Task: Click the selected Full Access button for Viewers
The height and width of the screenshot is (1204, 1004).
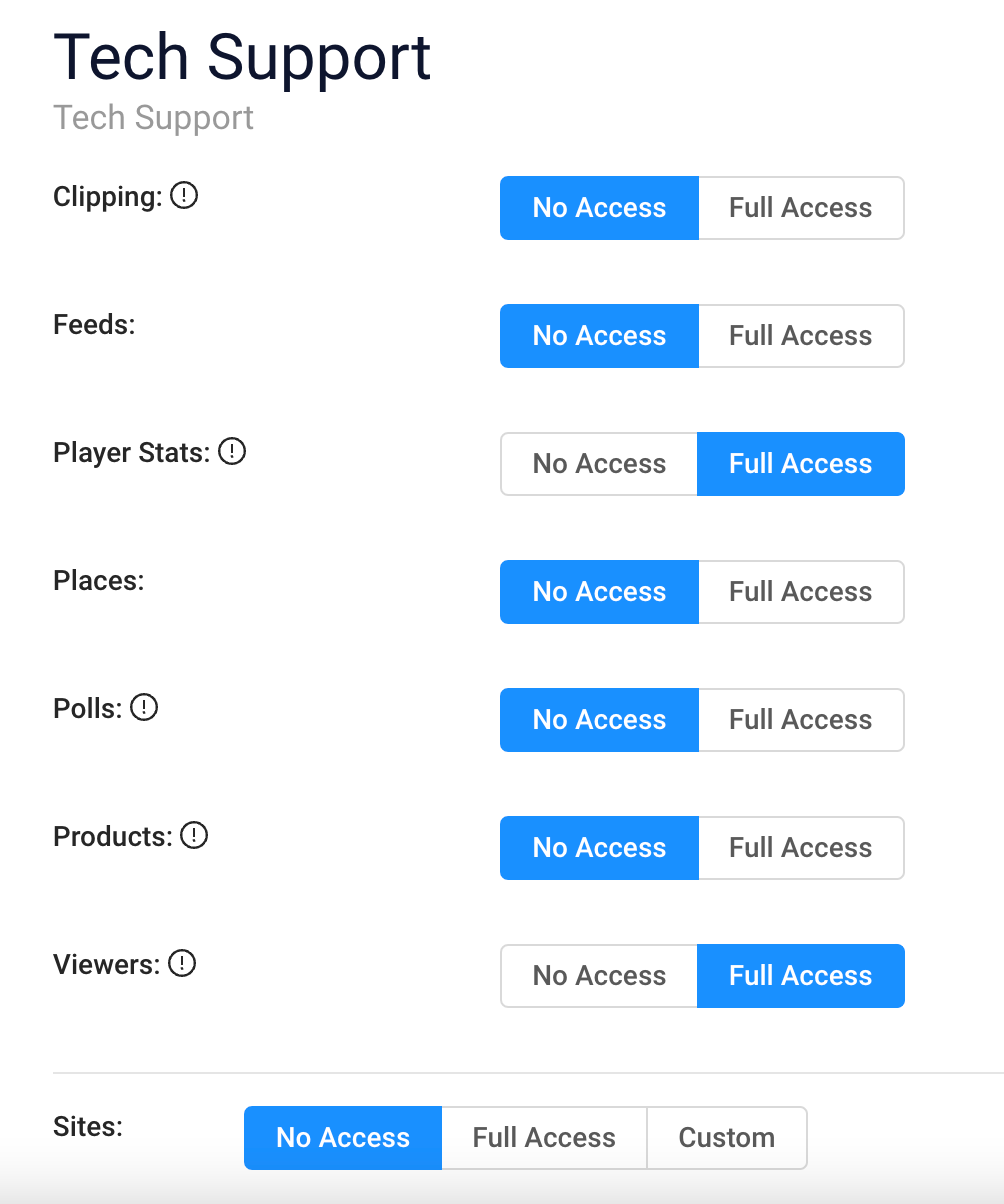Action: [x=801, y=976]
